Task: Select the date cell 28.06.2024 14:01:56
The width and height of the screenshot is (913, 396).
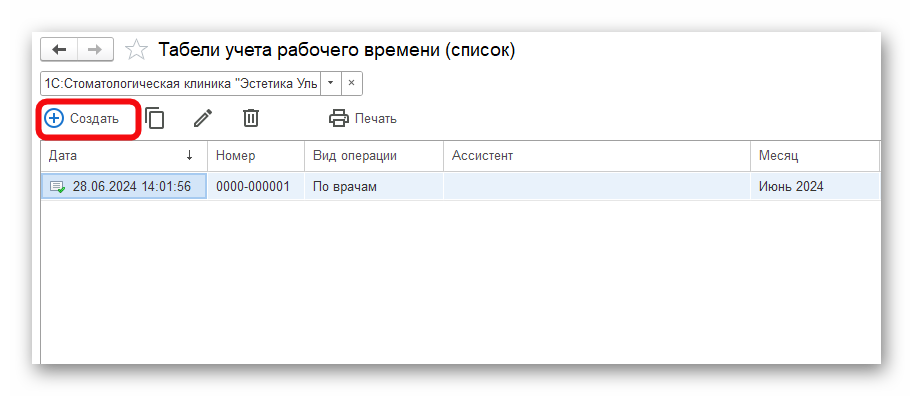Action: coord(124,186)
